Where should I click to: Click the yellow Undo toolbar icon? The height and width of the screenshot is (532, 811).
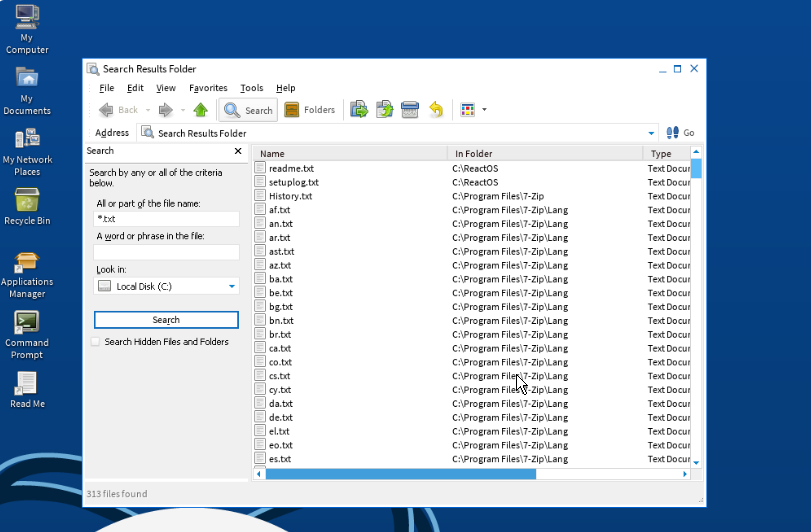pyautogui.click(x=436, y=110)
